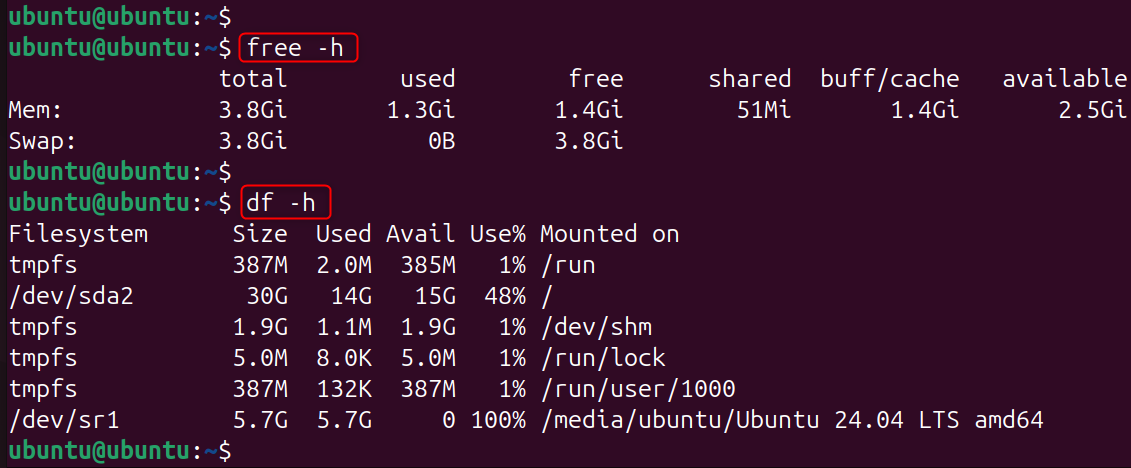
Task: Click the 'shared' column header
Action: (749, 78)
